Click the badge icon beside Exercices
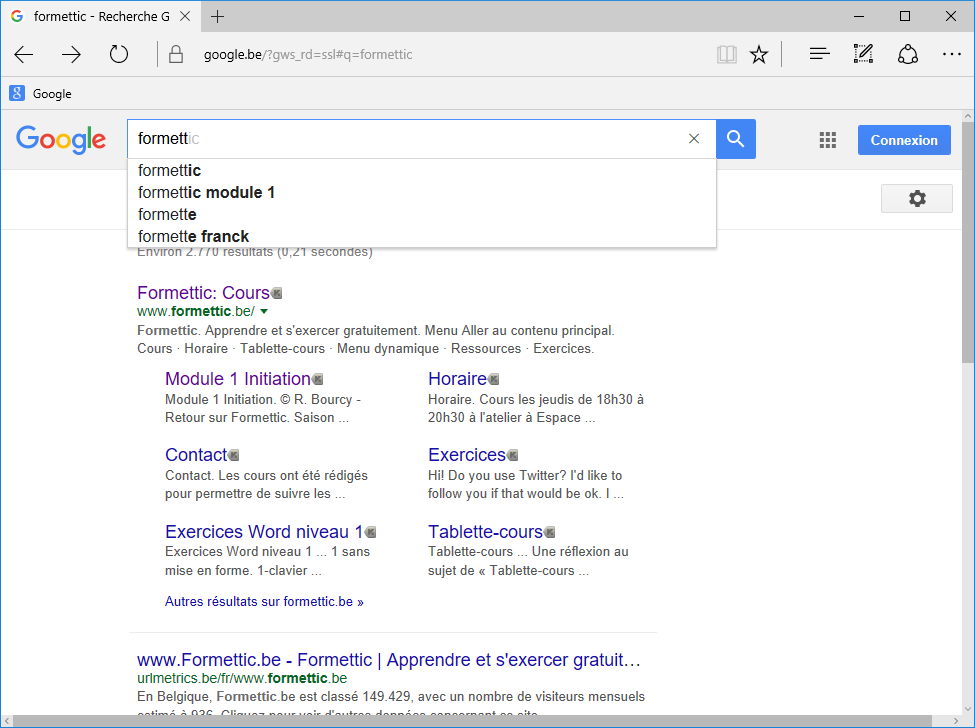This screenshot has width=975, height=728. pyautogui.click(x=513, y=455)
